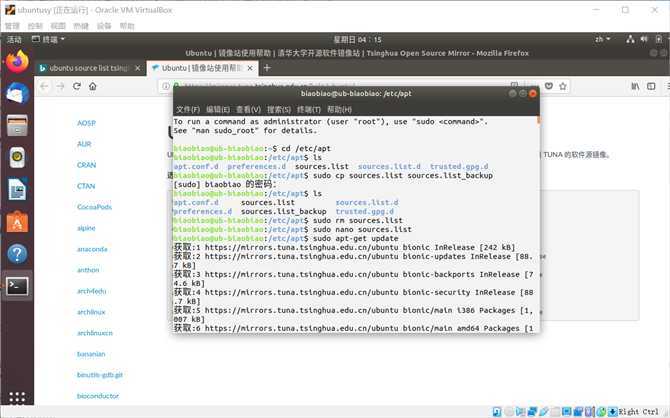Viewport: 670px width, 418px height.
Task: Open the terminal 搜索(S) menu
Action: (279, 109)
